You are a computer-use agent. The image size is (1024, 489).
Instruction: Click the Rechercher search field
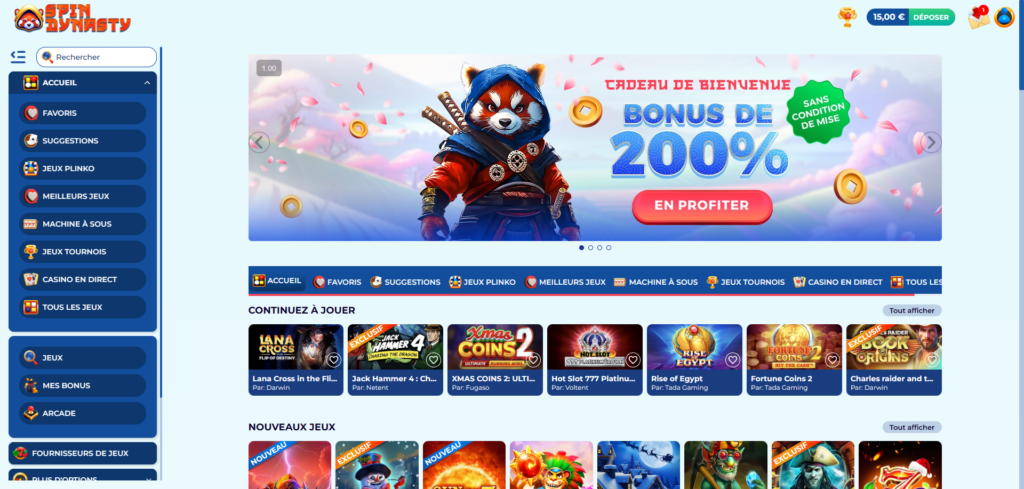click(97, 57)
